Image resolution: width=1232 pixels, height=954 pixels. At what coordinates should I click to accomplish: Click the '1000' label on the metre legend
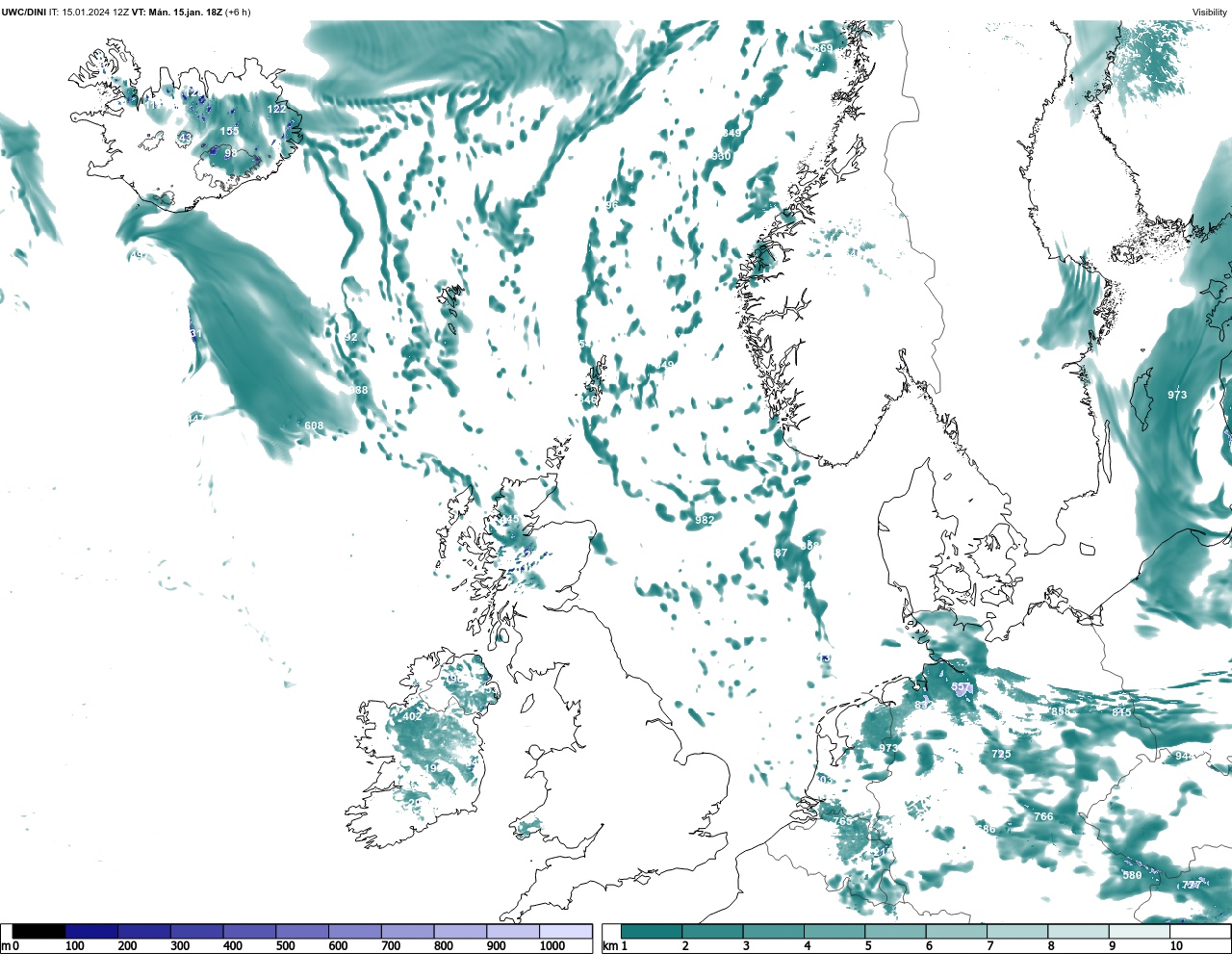tap(552, 946)
